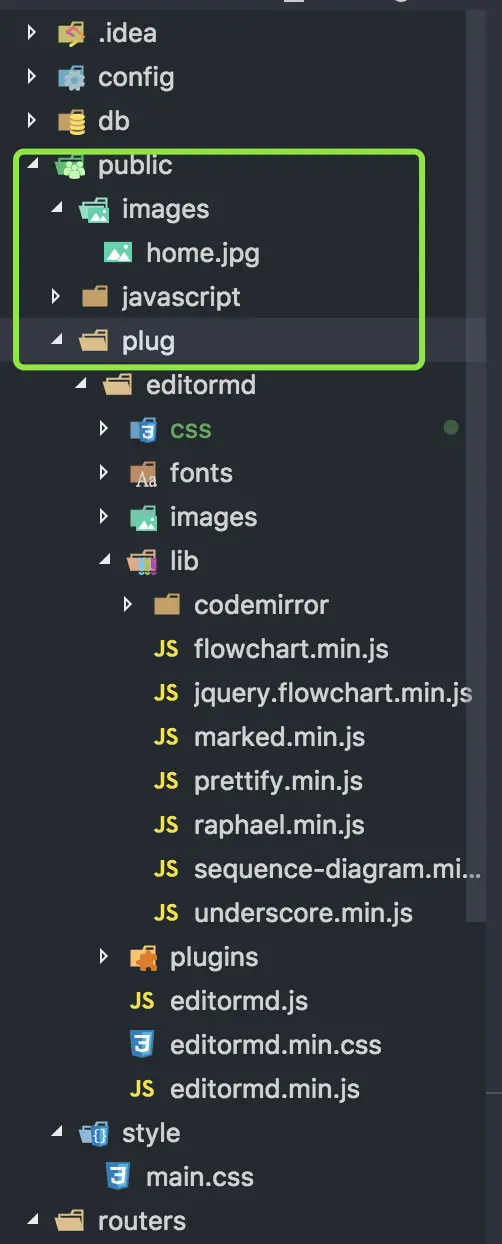Collapse the plug folder arrow
Image resolution: width=502 pixels, height=1244 pixels.
58,342
